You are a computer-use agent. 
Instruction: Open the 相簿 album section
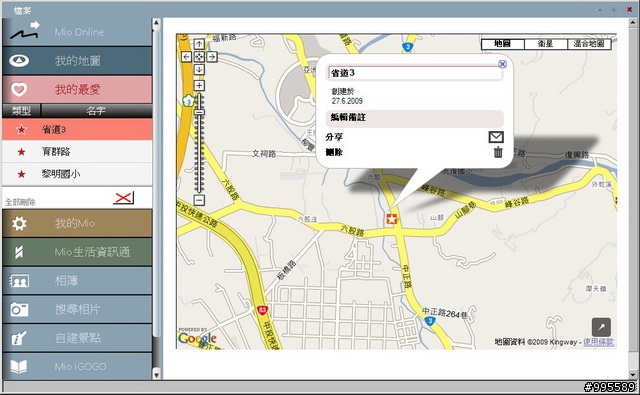coord(77,280)
